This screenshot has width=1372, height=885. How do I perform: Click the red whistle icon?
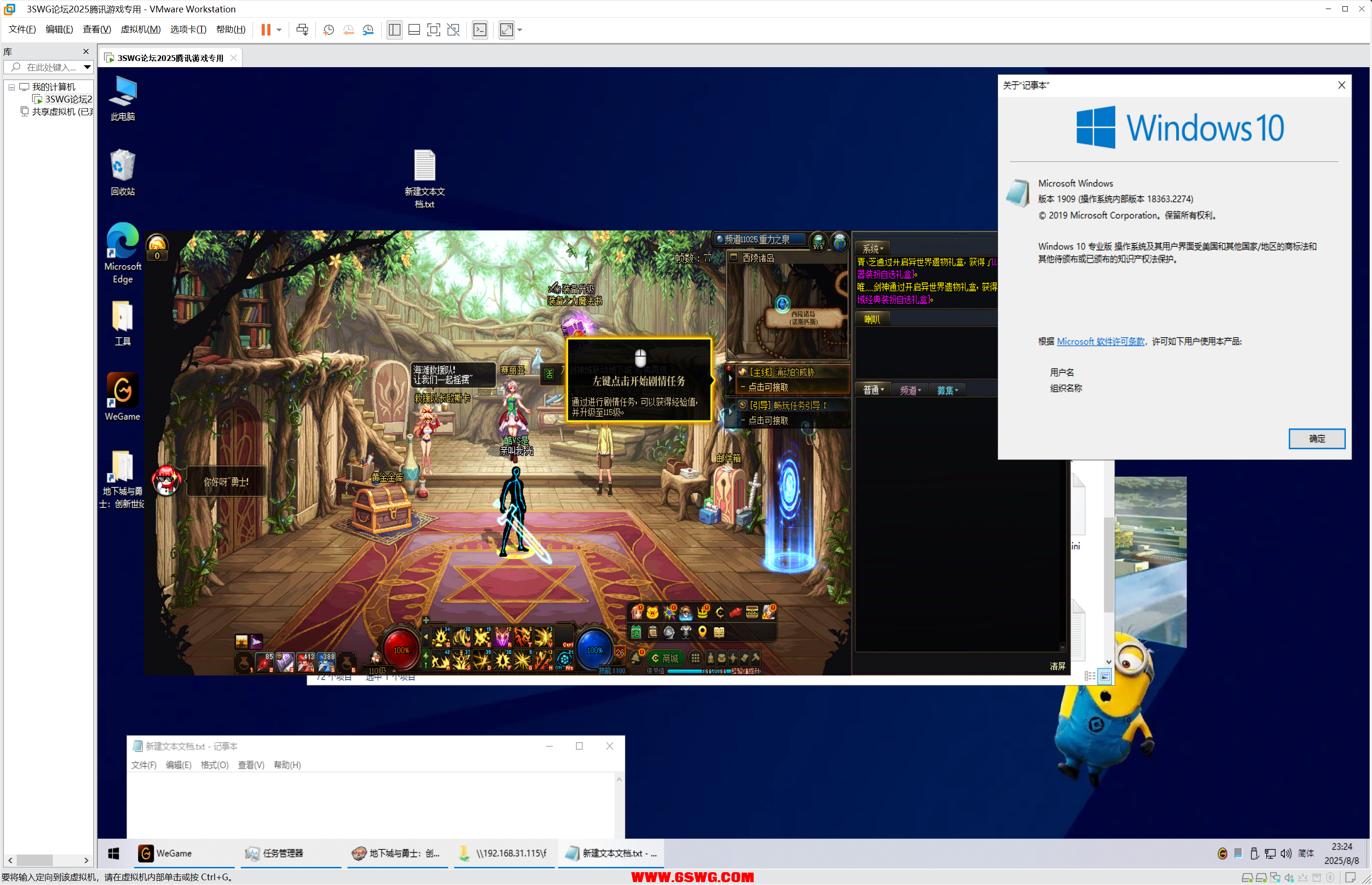click(736, 613)
